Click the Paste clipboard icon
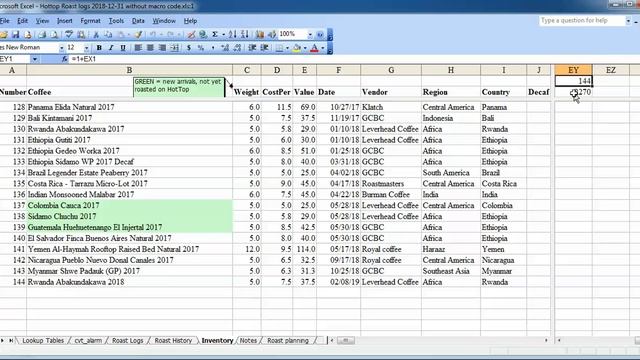The width and height of the screenshot is (640, 360). click(121, 35)
